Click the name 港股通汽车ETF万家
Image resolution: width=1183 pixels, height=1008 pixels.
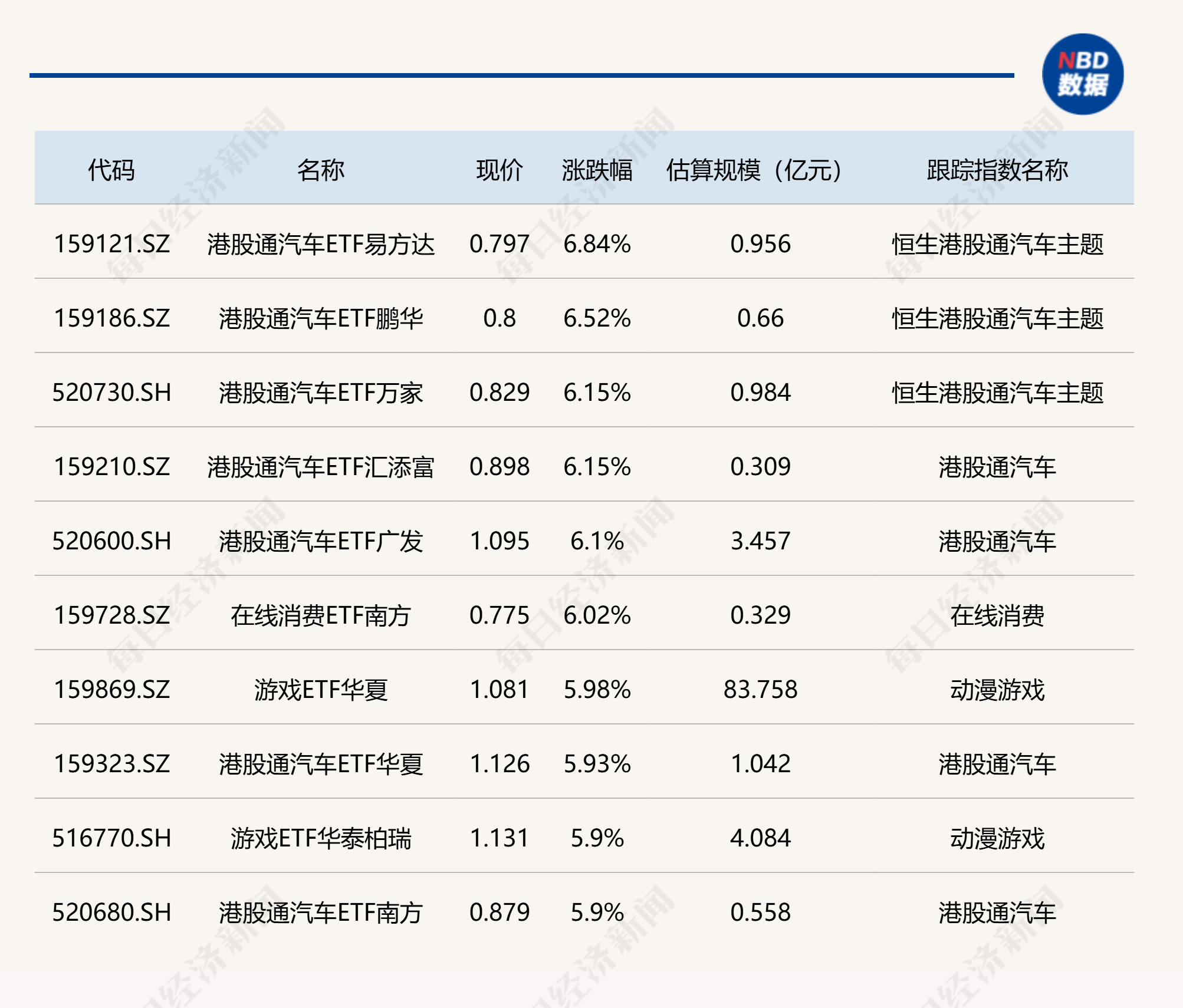point(321,393)
